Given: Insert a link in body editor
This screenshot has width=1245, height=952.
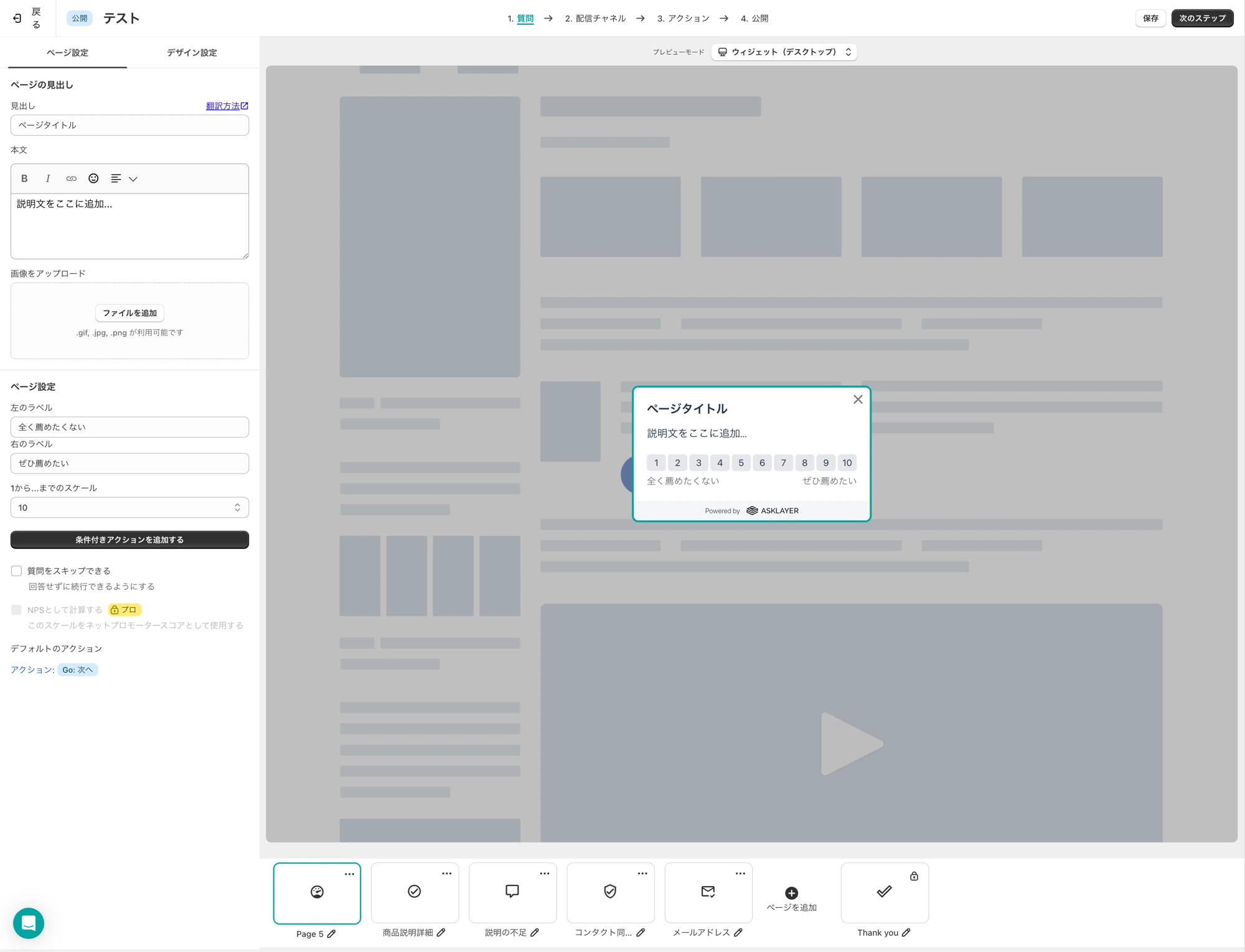Looking at the screenshot, I should click(x=72, y=179).
